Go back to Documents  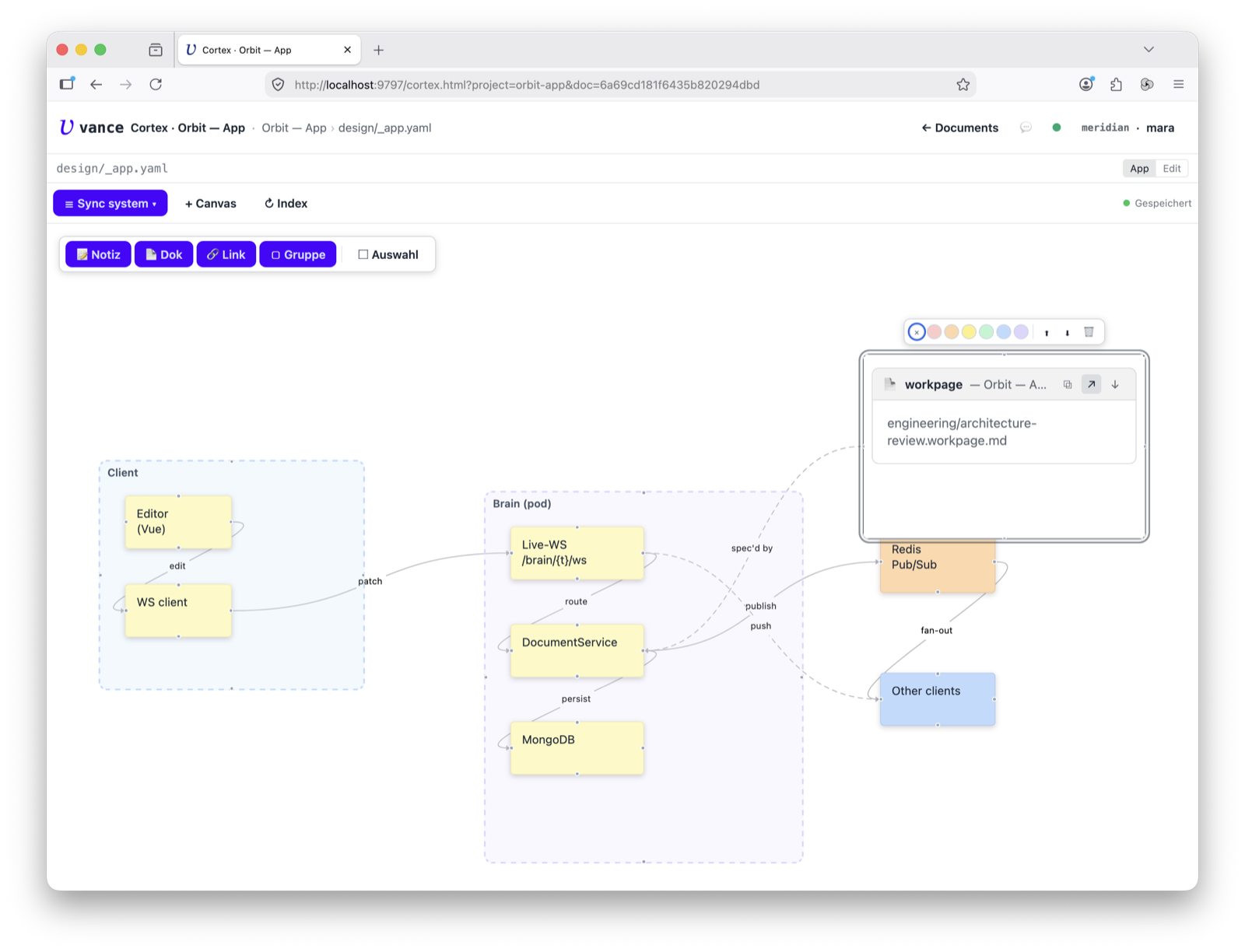click(960, 128)
